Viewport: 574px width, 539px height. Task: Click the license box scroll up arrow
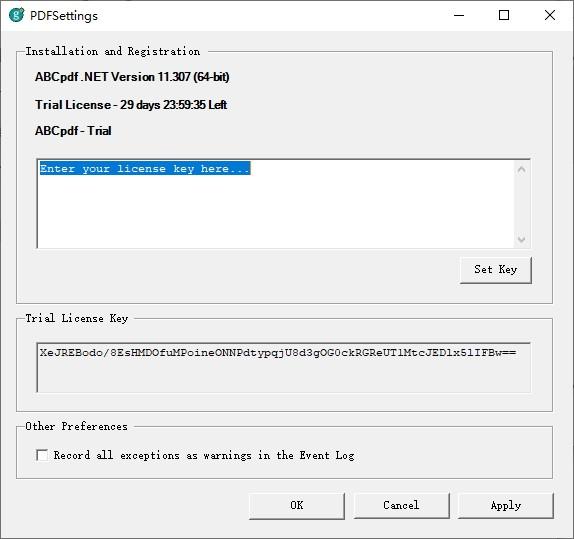click(522, 170)
